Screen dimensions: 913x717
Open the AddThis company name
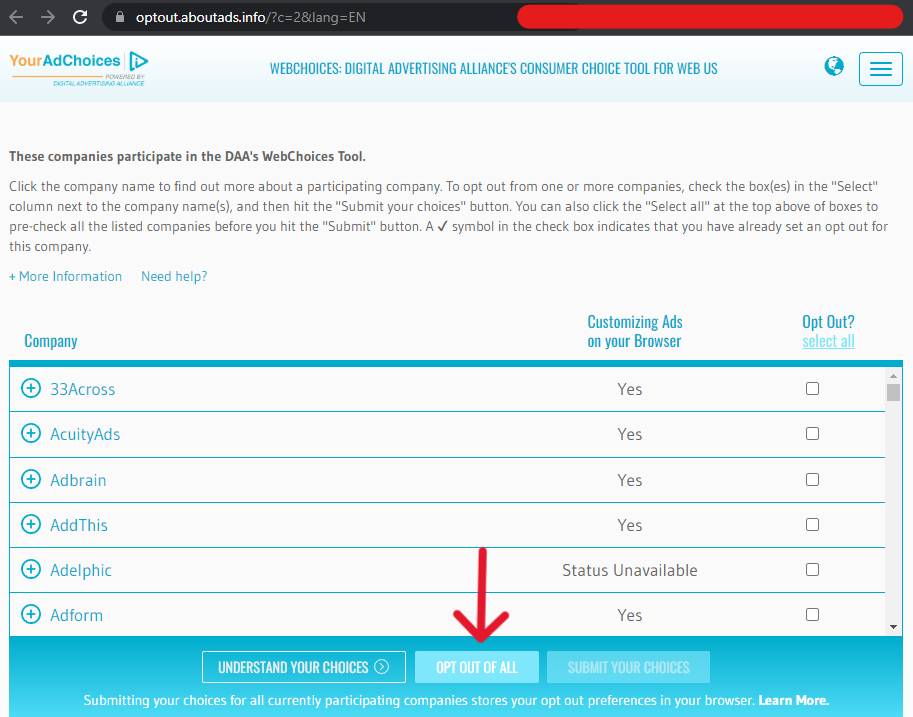[x=79, y=525]
